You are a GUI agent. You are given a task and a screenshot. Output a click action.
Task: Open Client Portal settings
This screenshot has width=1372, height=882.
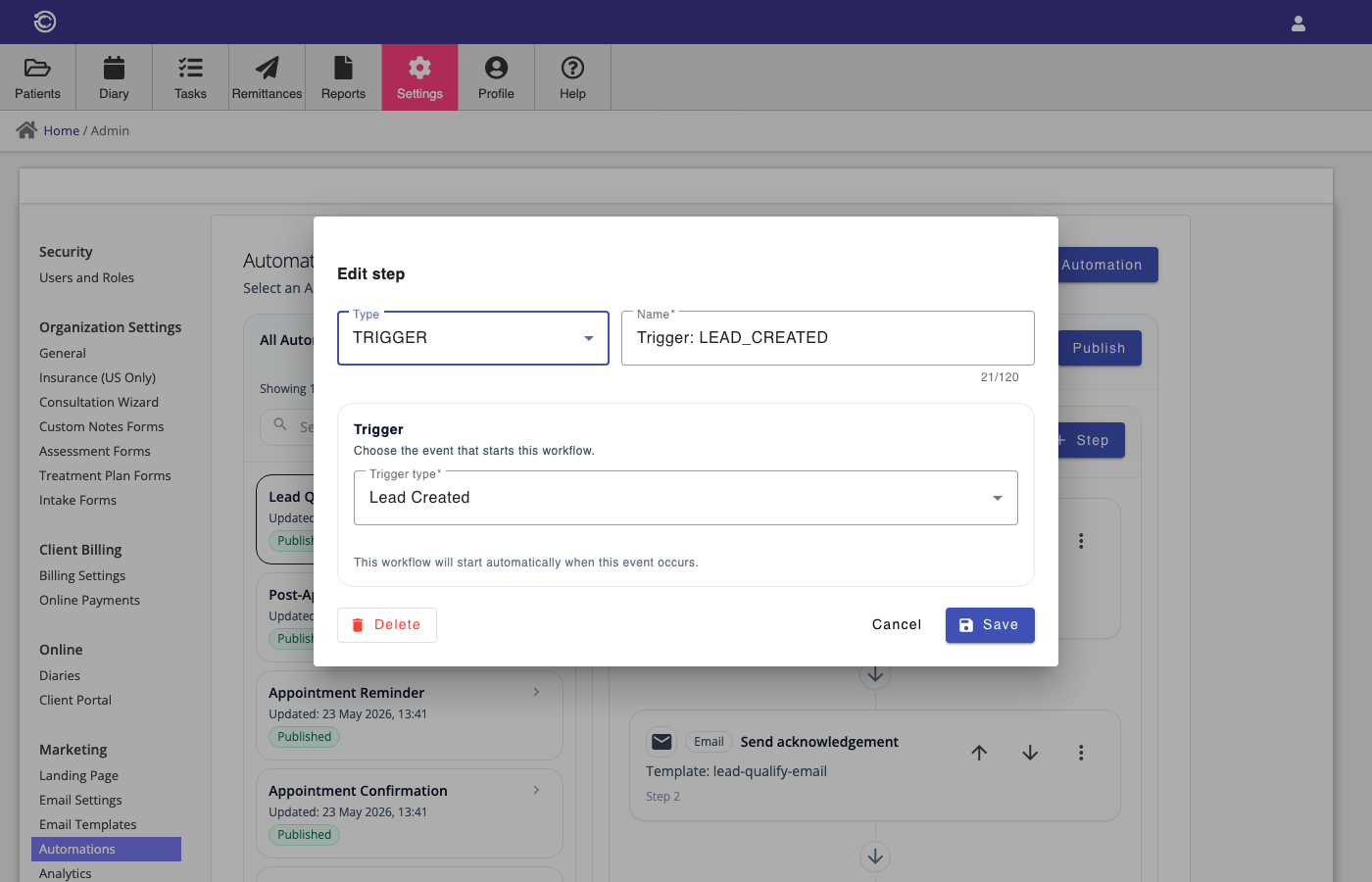coord(75,700)
